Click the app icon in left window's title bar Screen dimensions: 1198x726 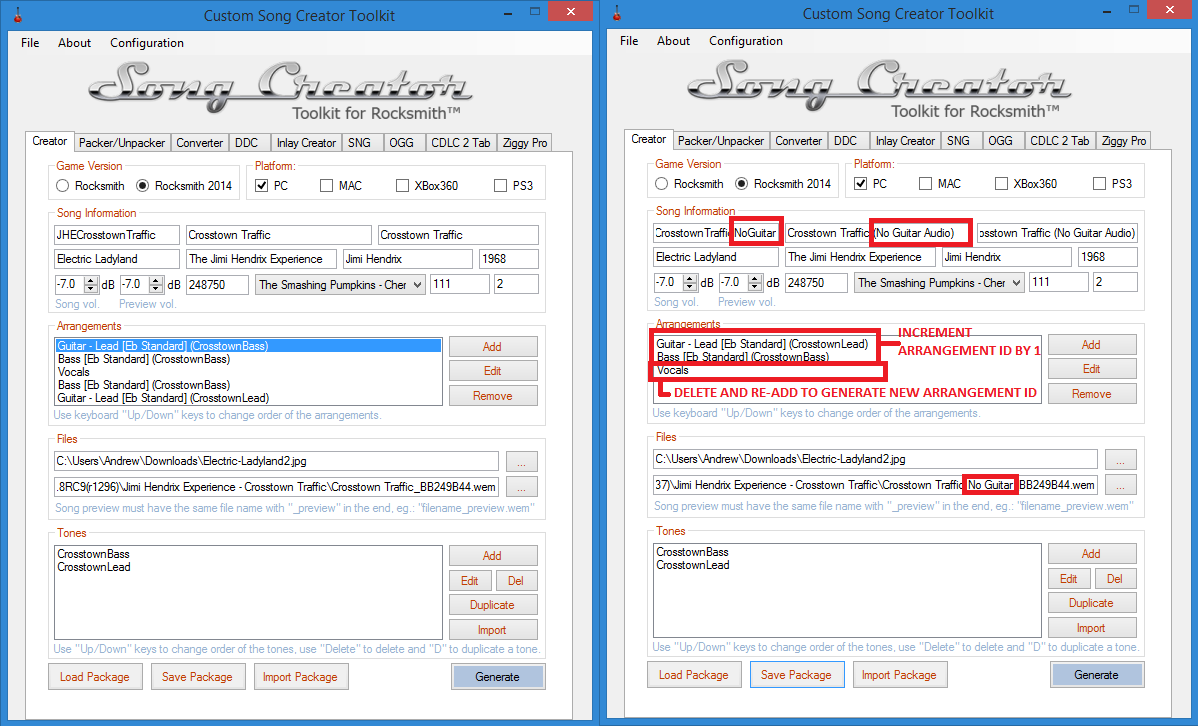18,15
